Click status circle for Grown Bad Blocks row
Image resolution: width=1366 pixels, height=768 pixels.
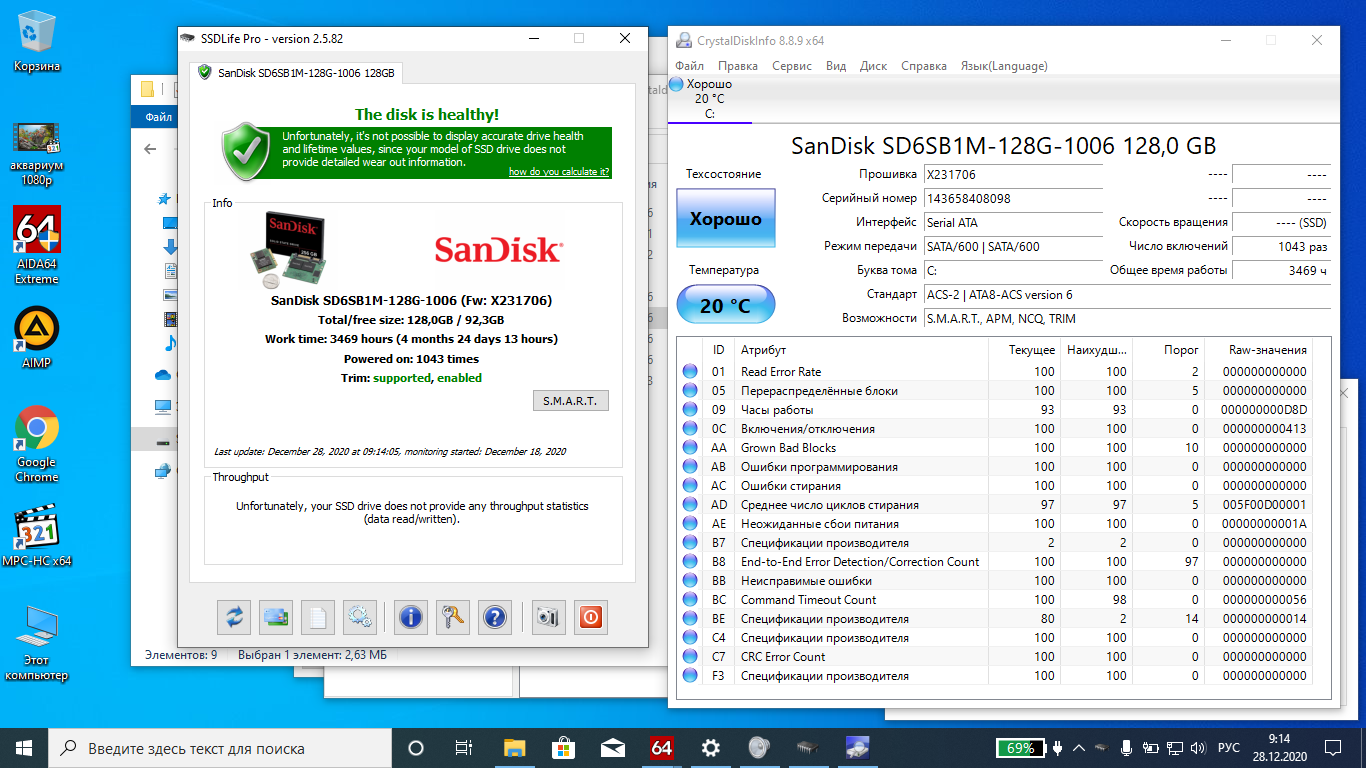pyautogui.click(x=690, y=447)
